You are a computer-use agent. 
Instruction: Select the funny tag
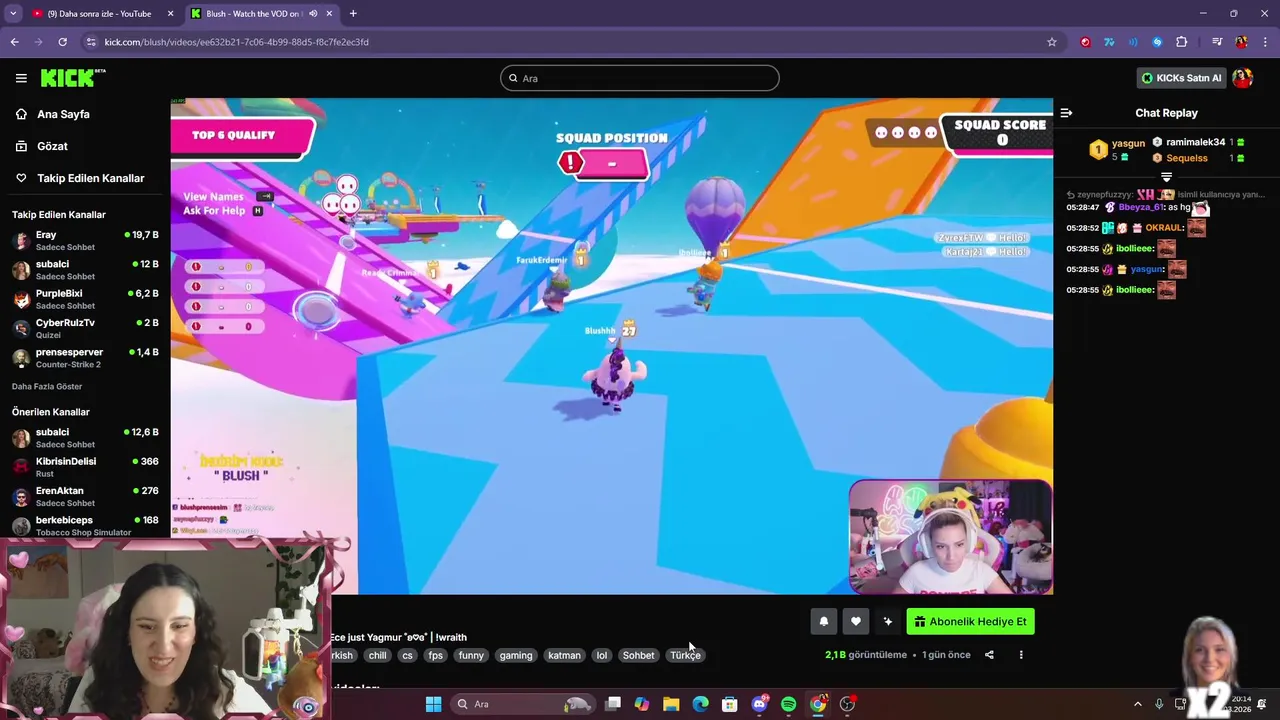pos(471,655)
